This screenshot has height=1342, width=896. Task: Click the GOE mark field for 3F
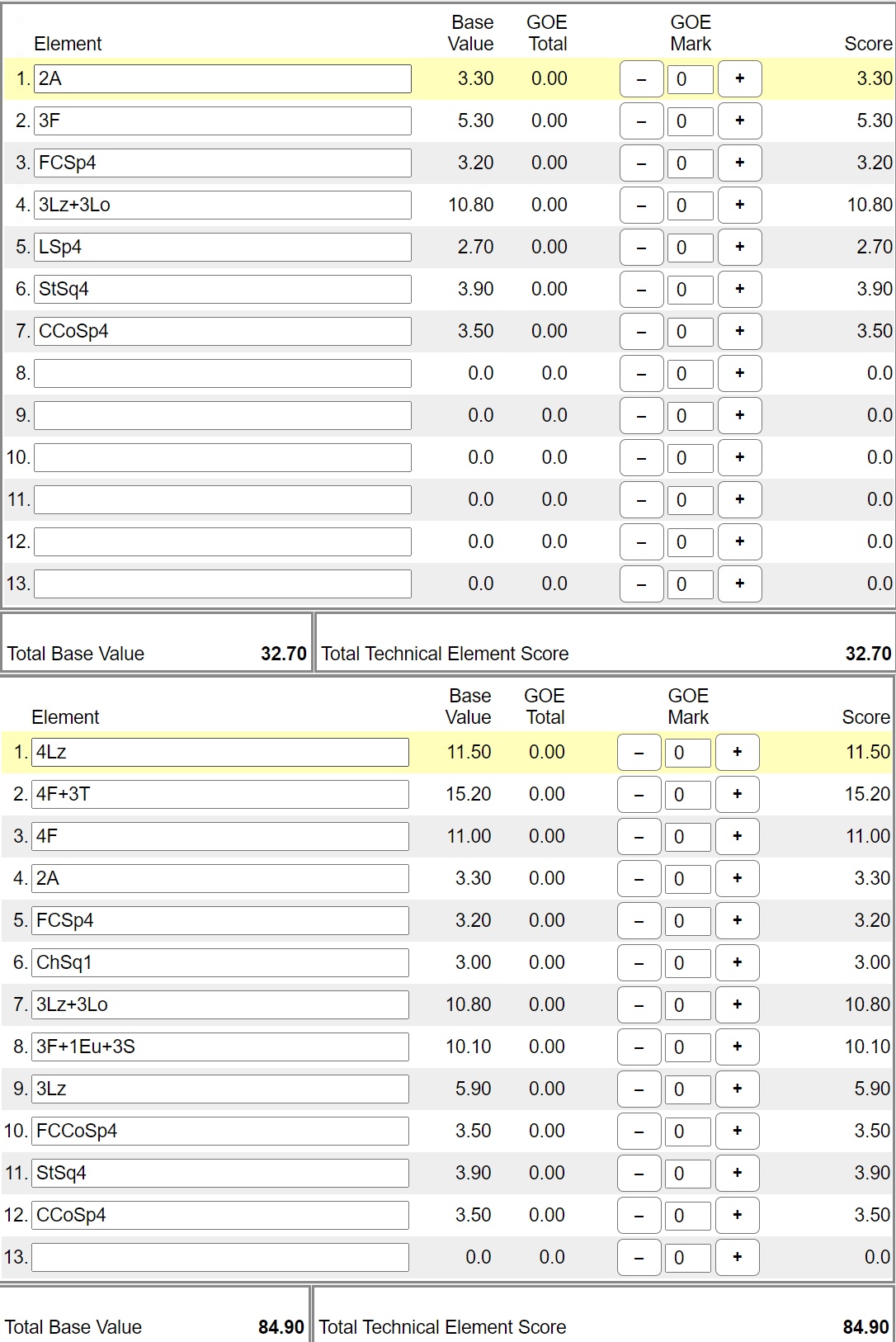tap(690, 120)
